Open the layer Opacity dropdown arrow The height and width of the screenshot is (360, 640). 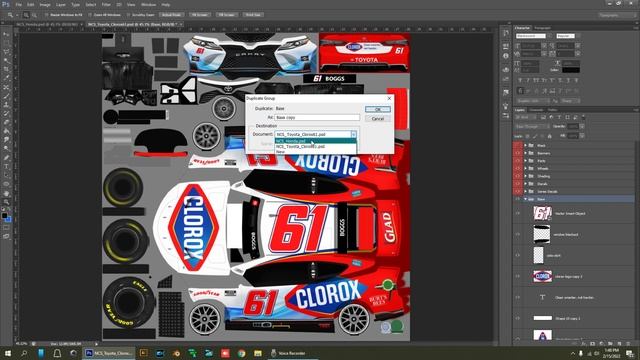[x=582, y=127]
